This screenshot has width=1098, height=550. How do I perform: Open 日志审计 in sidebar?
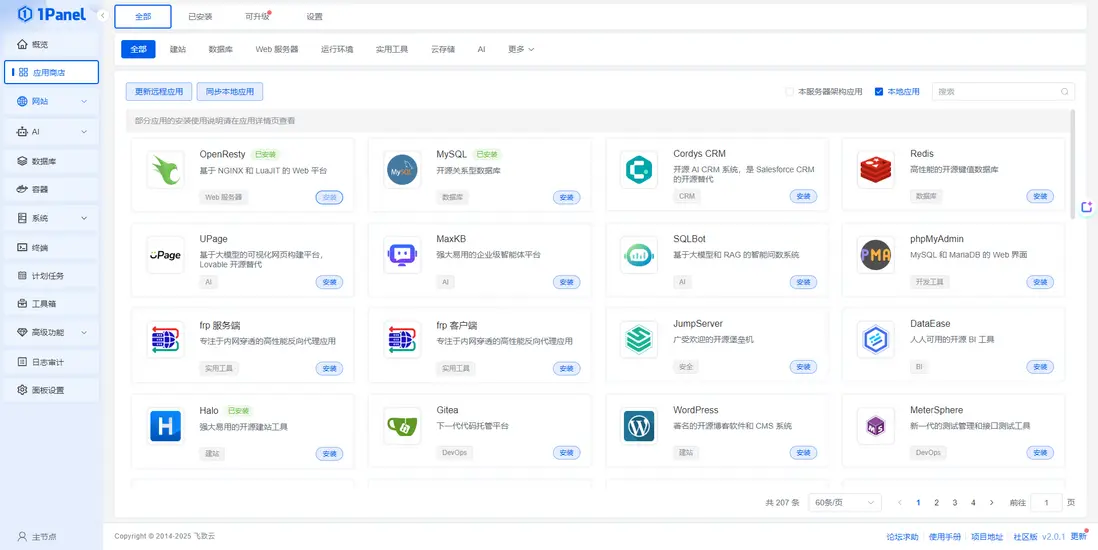(x=51, y=362)
